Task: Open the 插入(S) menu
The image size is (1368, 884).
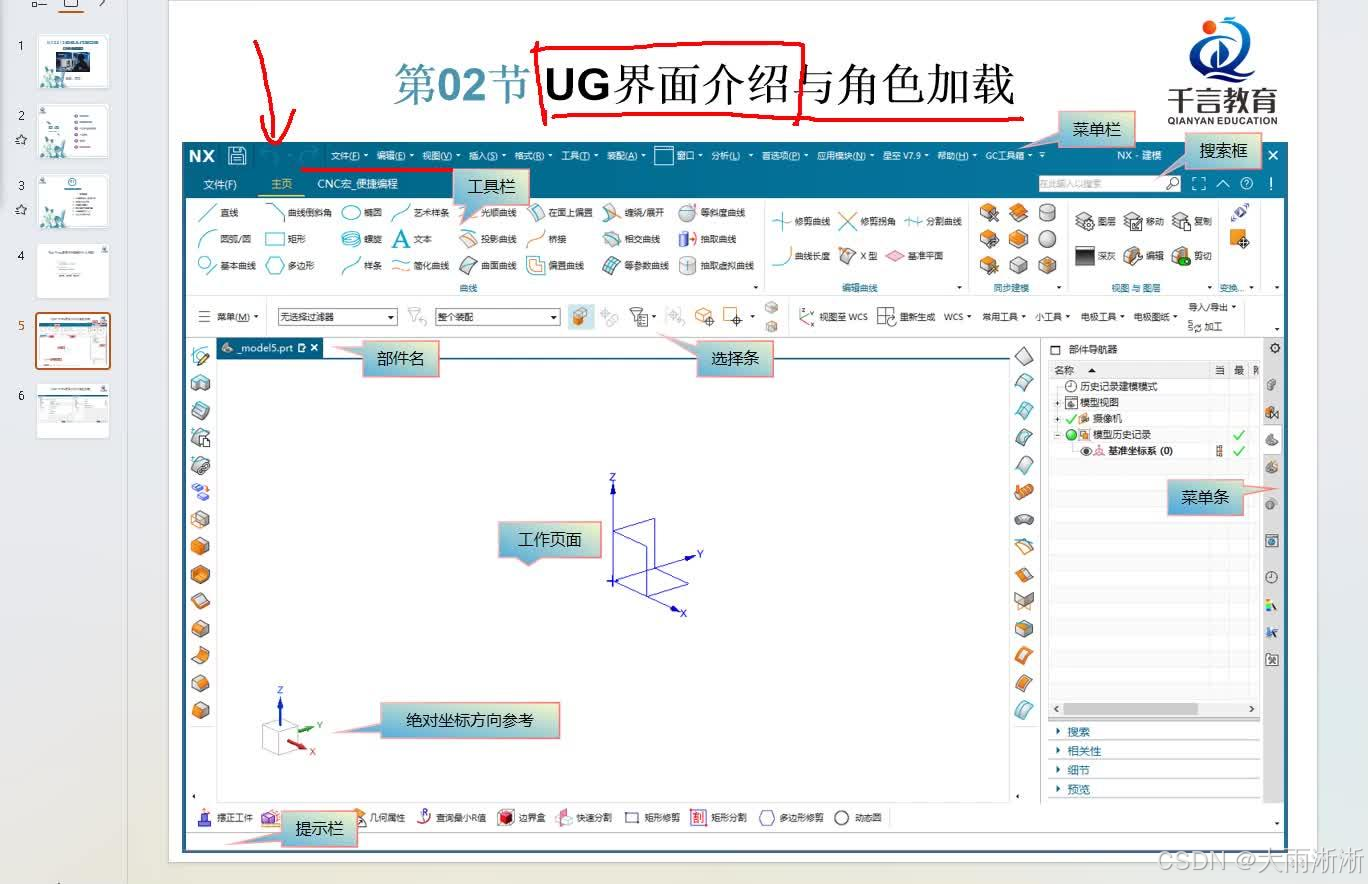Action: click(487, 155)
